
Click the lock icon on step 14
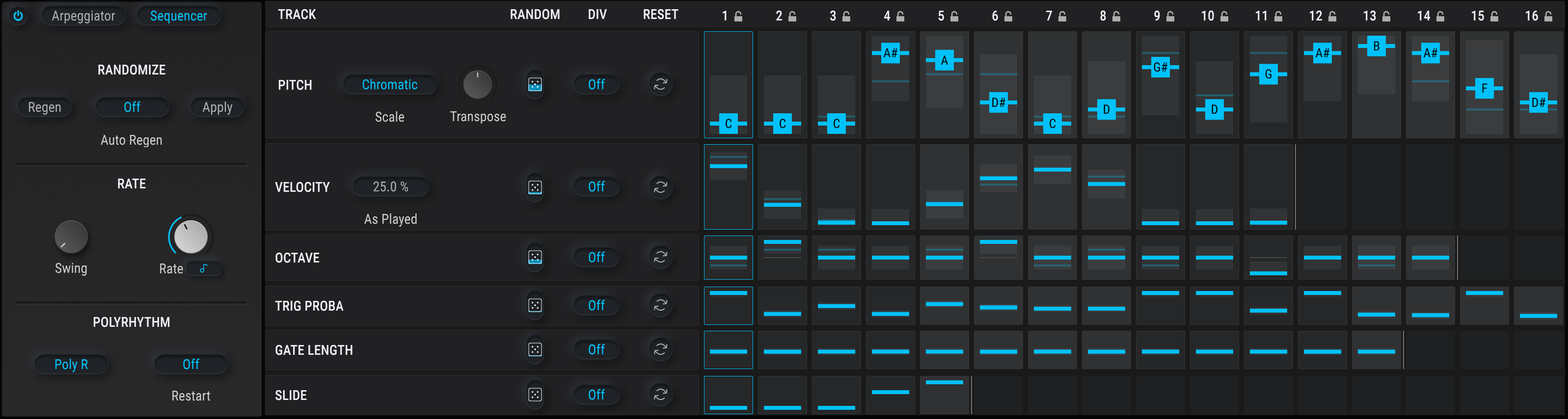coord(1440,16)
